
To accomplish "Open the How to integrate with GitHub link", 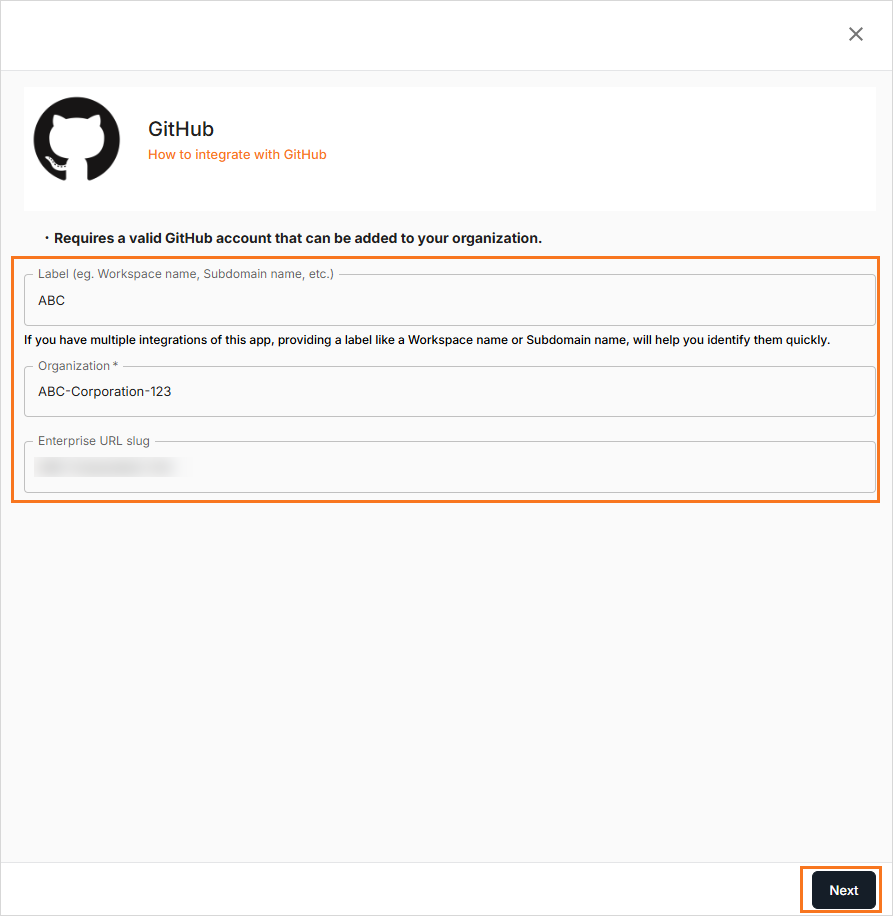I will (237, 154).
